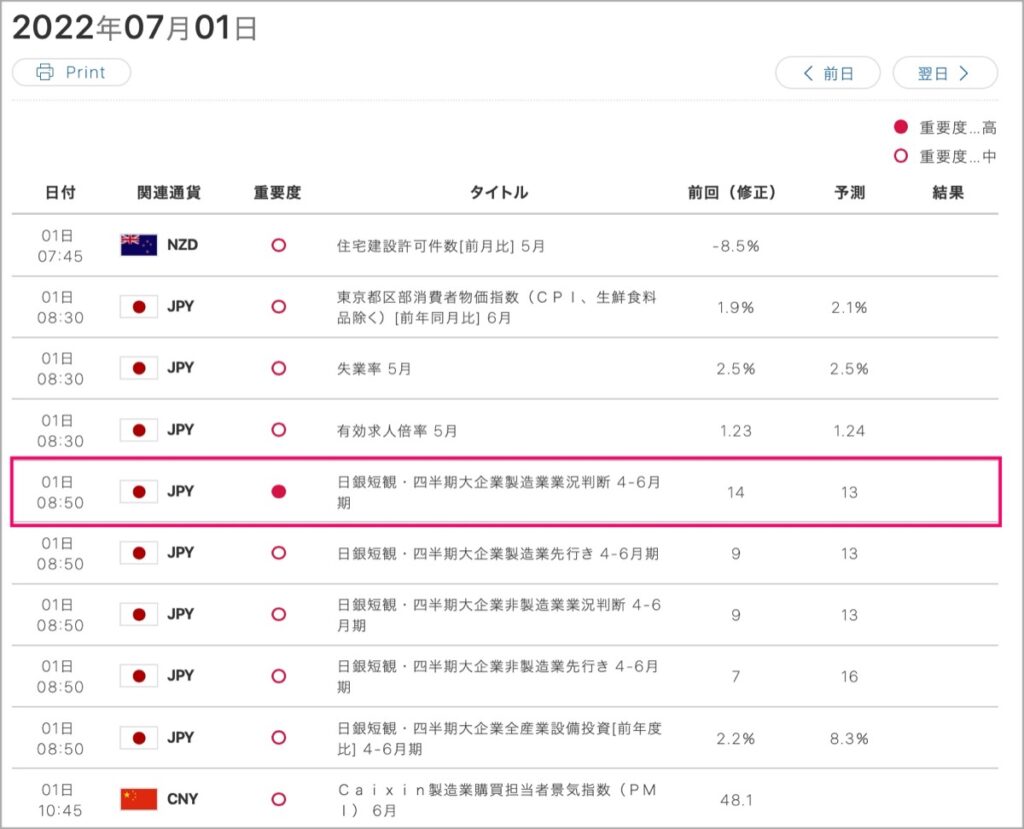This screenshot has height=829, width=1024.
Task: Click the forecast value 2.1%
Action: 849,308
